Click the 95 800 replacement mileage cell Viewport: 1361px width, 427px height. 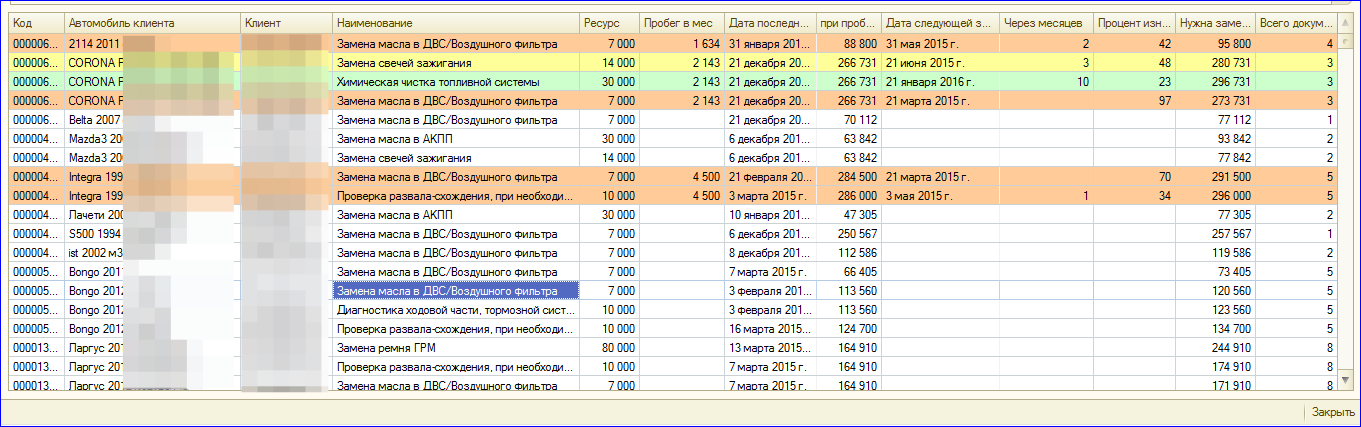(x=1215, y=44)
